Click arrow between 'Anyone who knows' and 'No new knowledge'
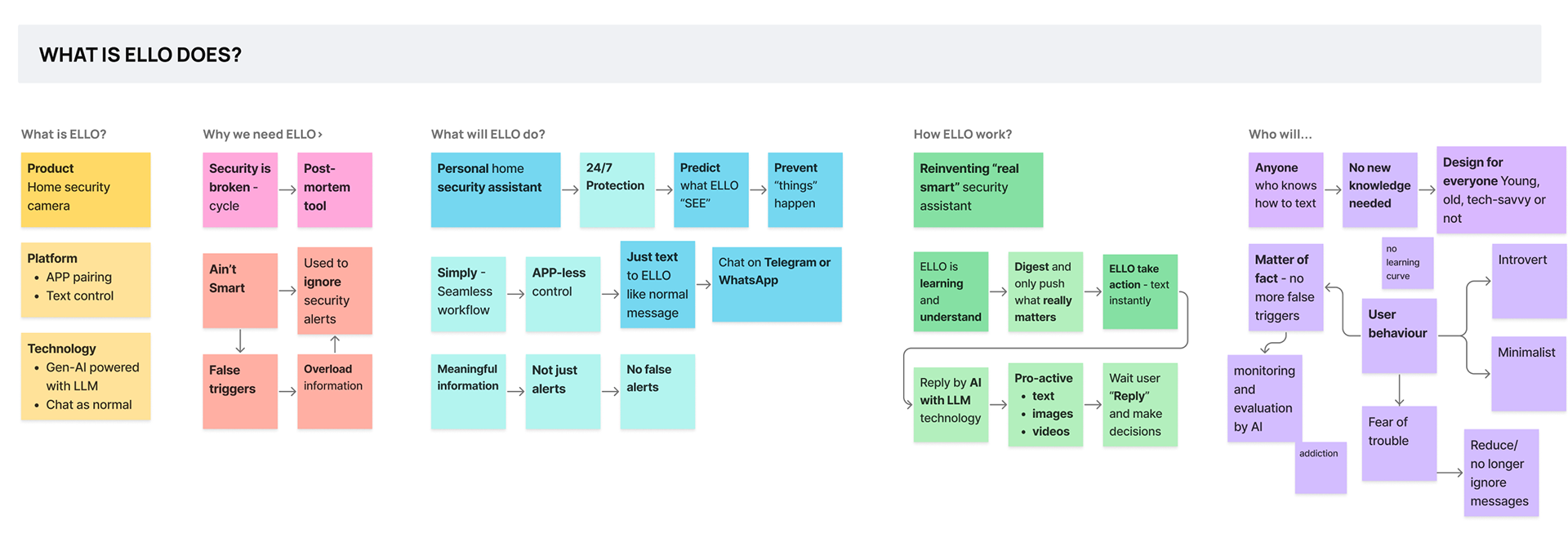This screenshot has height=538, width=1568. point(1333,189)
